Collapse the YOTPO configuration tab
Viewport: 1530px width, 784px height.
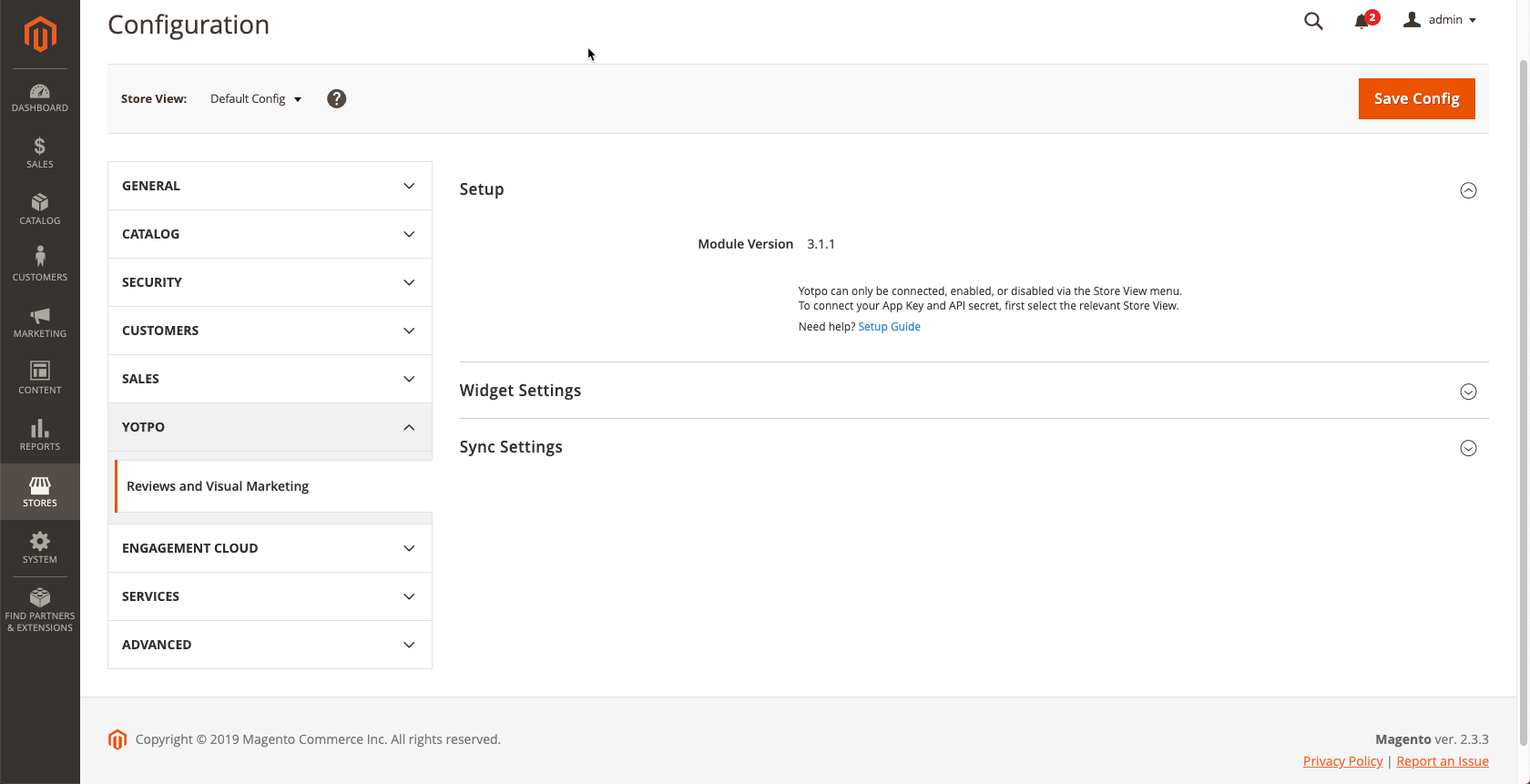270,427
